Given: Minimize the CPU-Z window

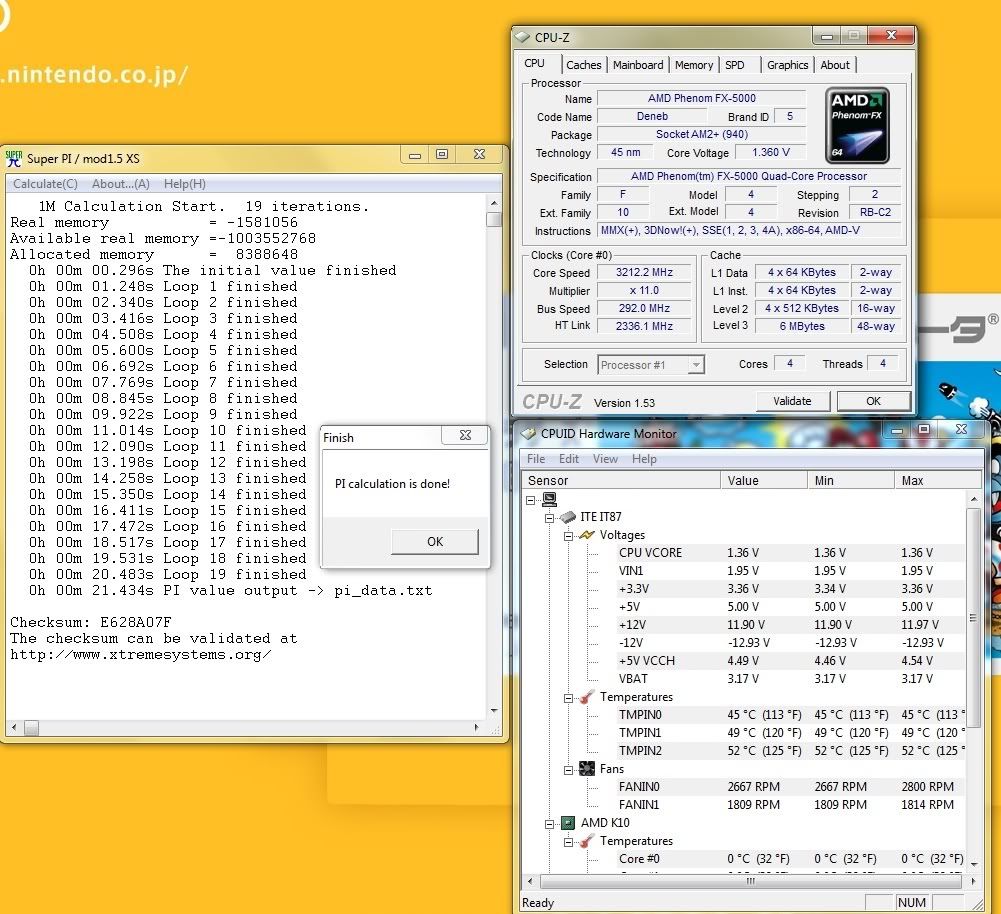Looking at the screenshot, I should pos(827,36).
